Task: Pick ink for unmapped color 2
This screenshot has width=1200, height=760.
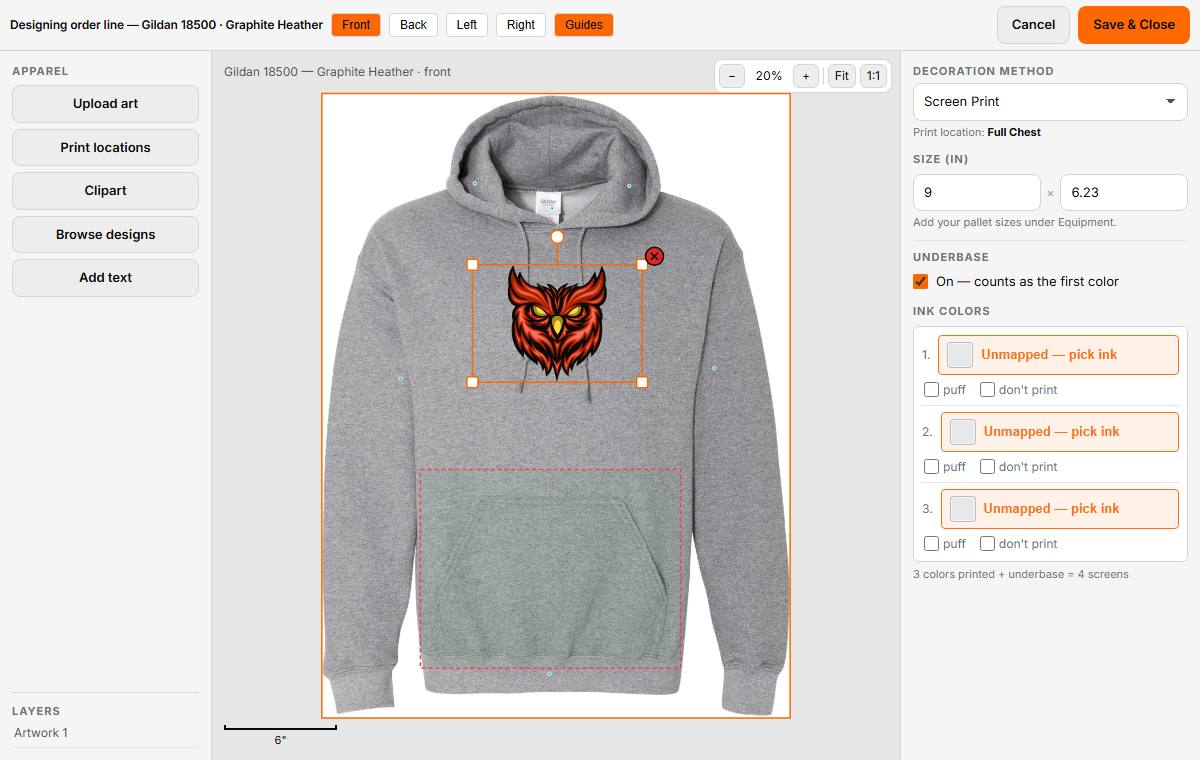Action: [x=1060, y=432]
